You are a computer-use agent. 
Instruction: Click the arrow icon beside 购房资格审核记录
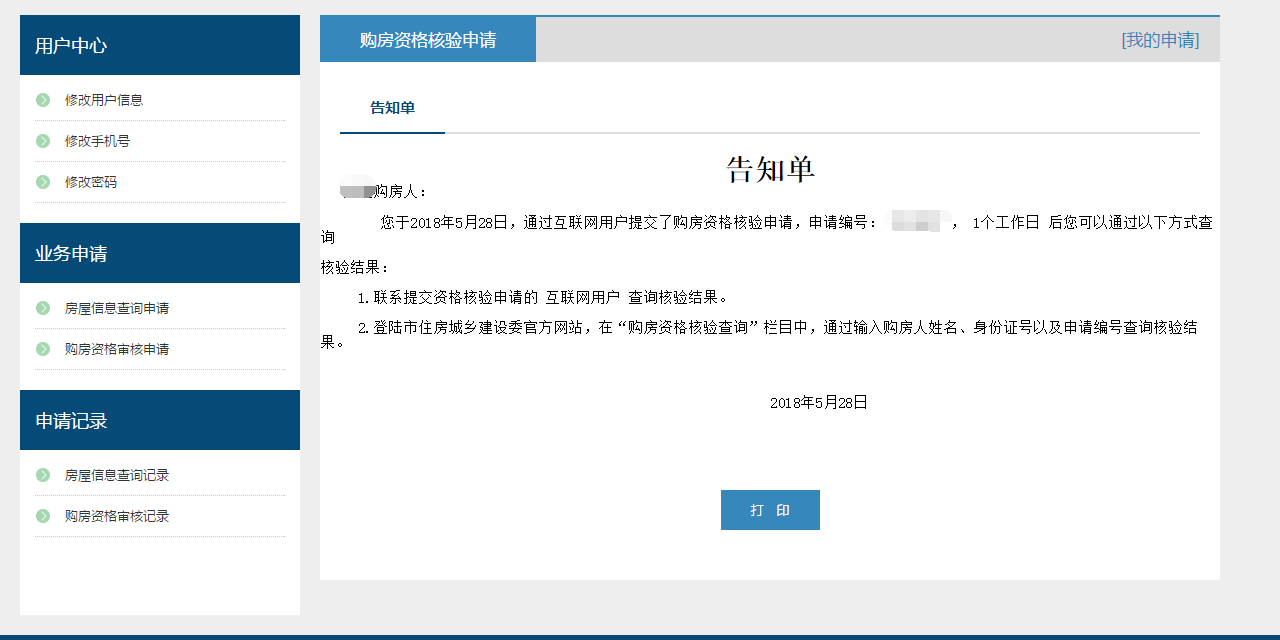pyautogui.click(x=43, y=516)
